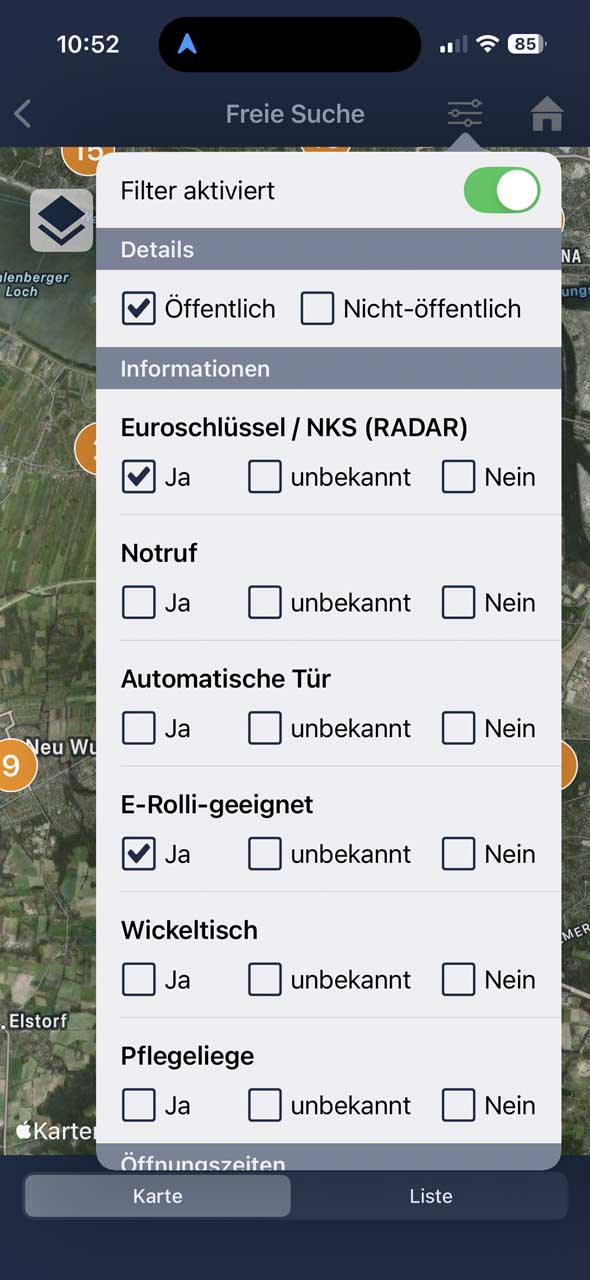The height and width of the screenshot is (1280, 590).
Task: Tap the orange cluster marker labeled 19
Action: (x=18, y=765)
